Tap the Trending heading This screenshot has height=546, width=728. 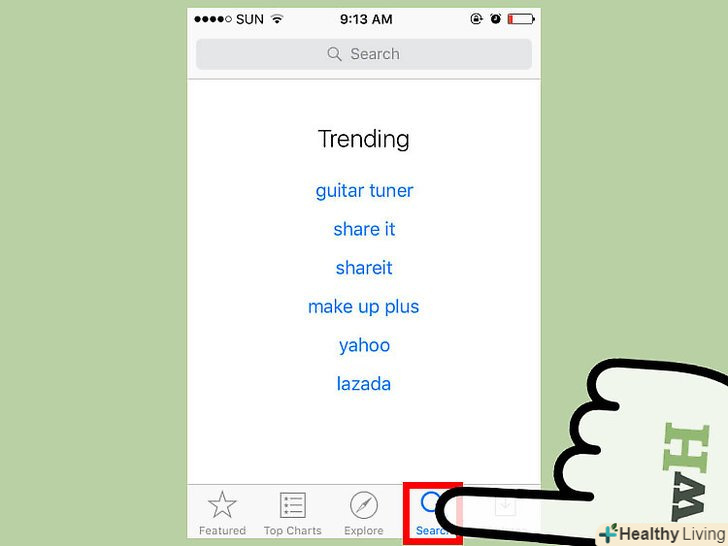tap(364, 139)
